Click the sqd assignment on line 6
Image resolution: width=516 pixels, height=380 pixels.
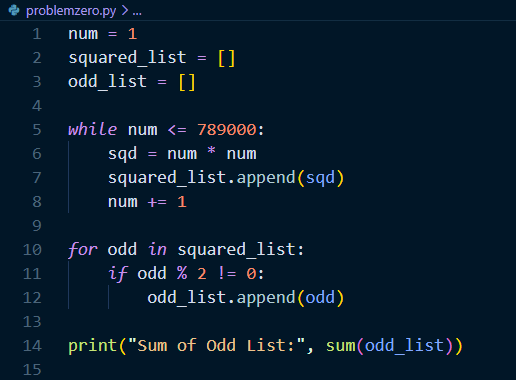(x=182, y=154)
